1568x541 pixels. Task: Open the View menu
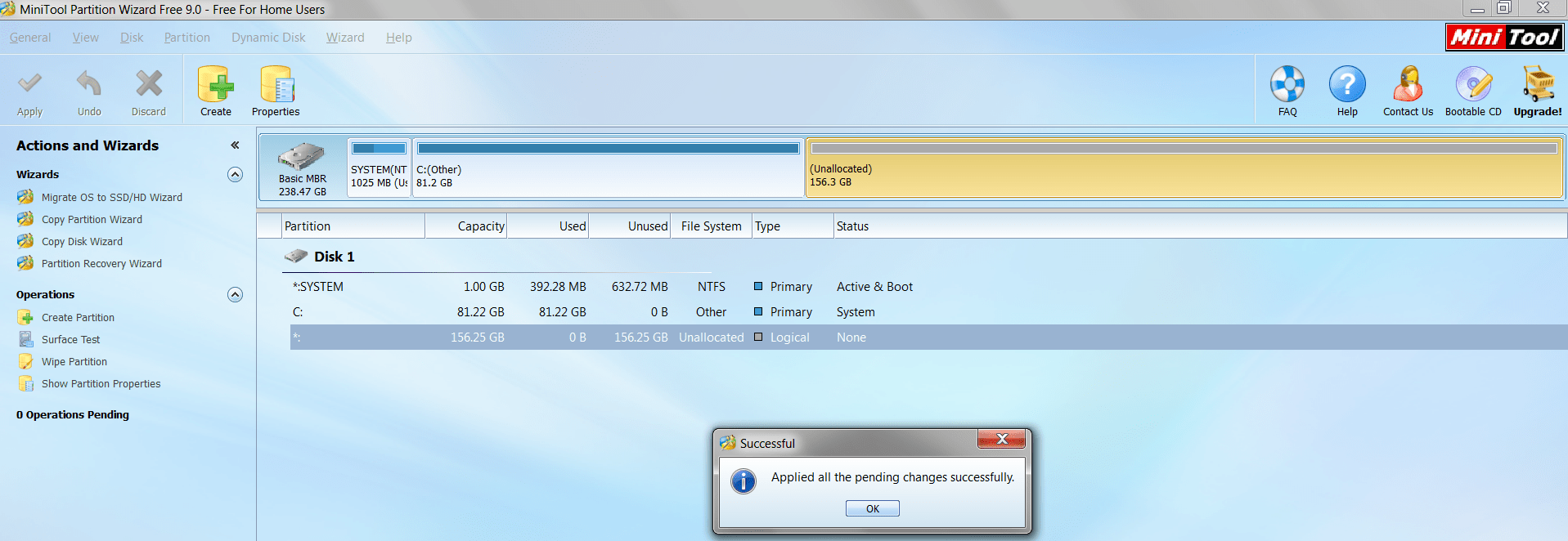[85, 38]
